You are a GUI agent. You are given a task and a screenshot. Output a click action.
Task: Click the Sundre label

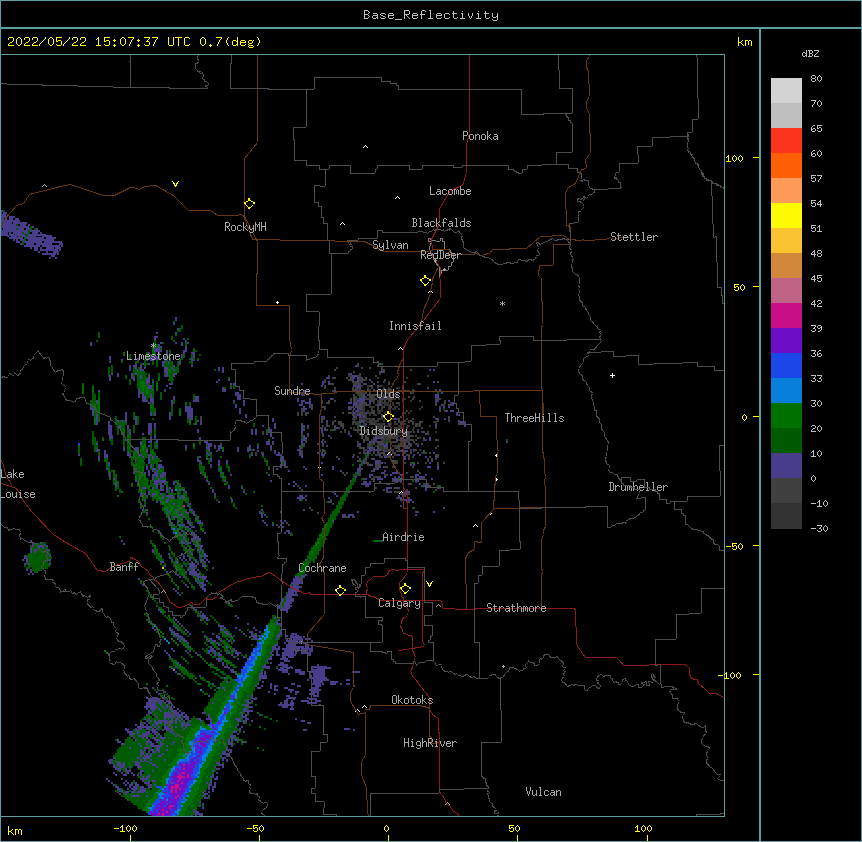pos(292,391)
